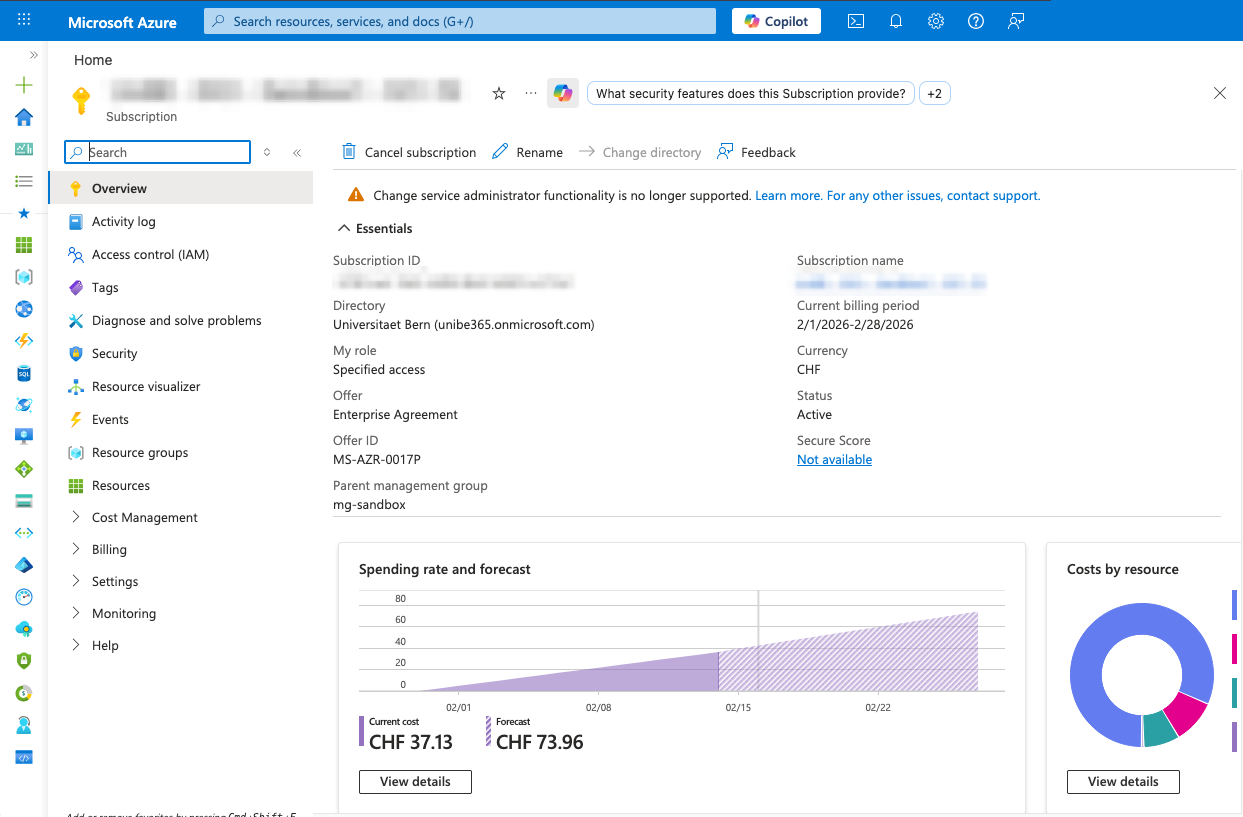Open Cloud Shell from the top bar
This screenshot has width=1243, height=817.
(856, 21)
